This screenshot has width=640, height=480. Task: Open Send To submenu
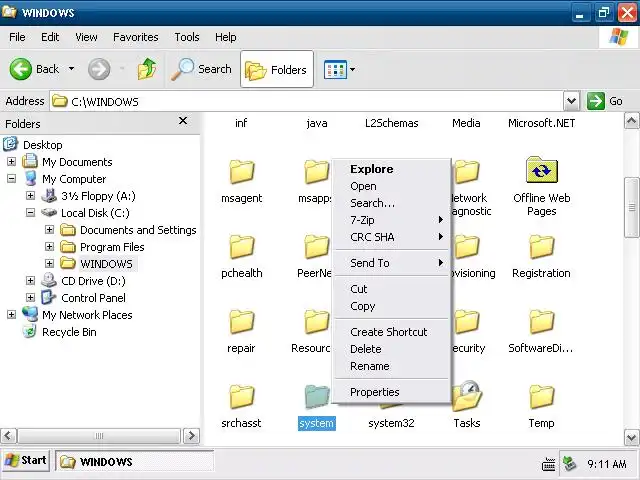392,263
